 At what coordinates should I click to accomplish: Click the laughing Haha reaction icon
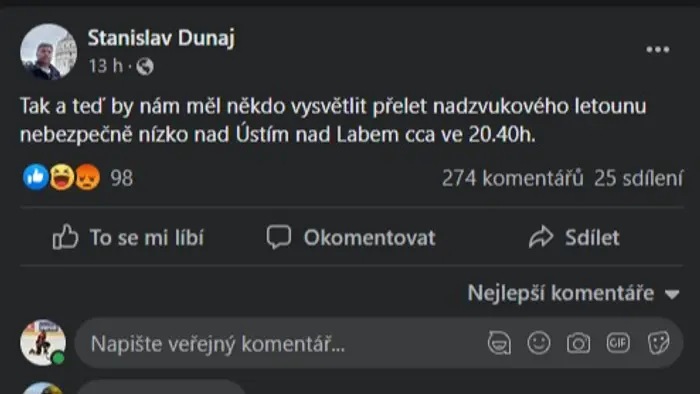click(x=62, y=177)
